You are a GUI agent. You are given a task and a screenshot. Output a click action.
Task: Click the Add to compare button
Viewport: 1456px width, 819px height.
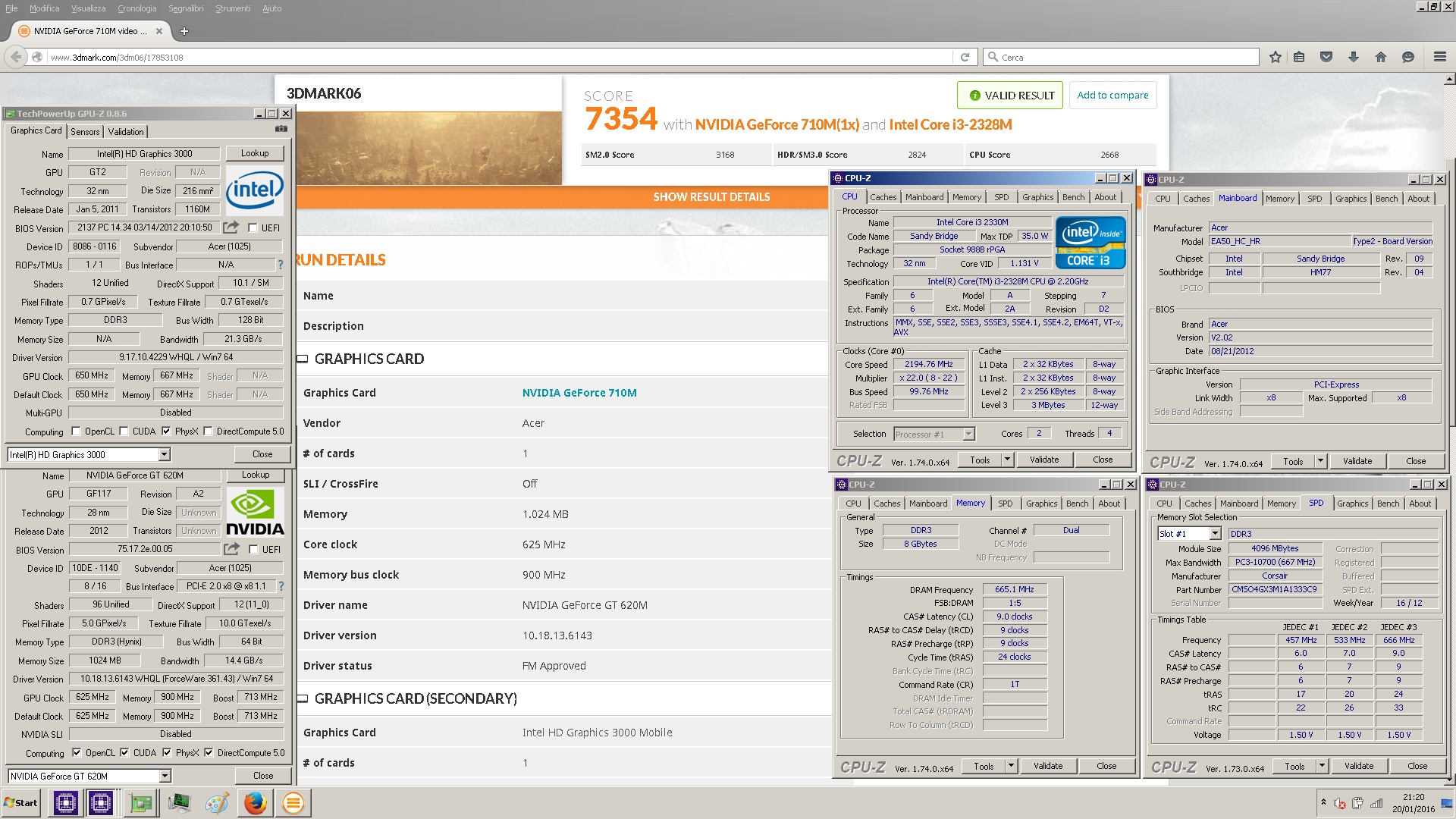click(x=1112, y=95)
